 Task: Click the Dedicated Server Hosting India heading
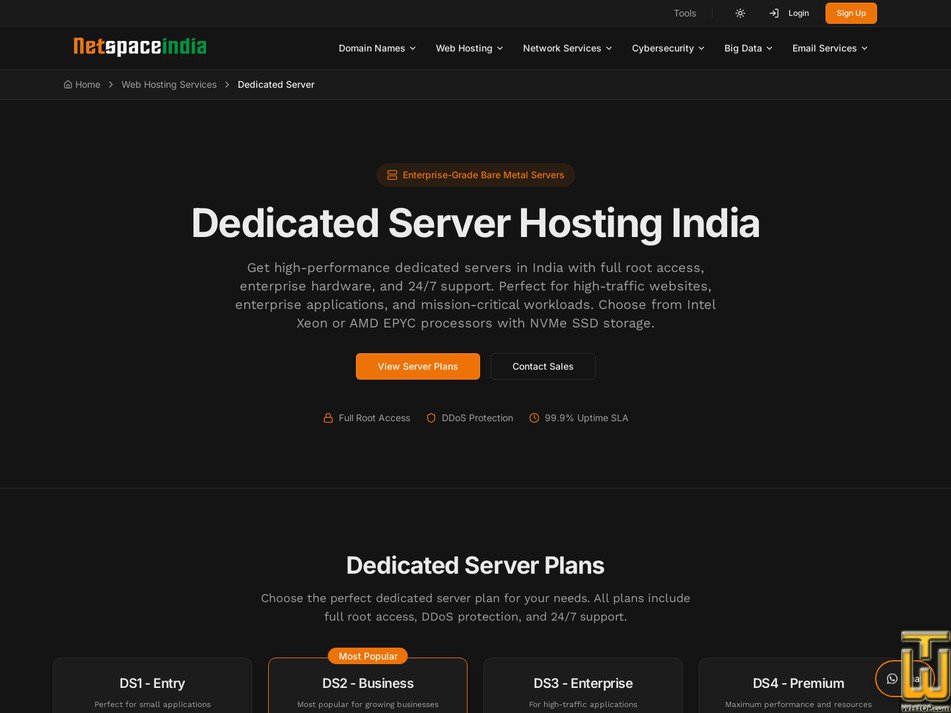(x=476, y=223)
